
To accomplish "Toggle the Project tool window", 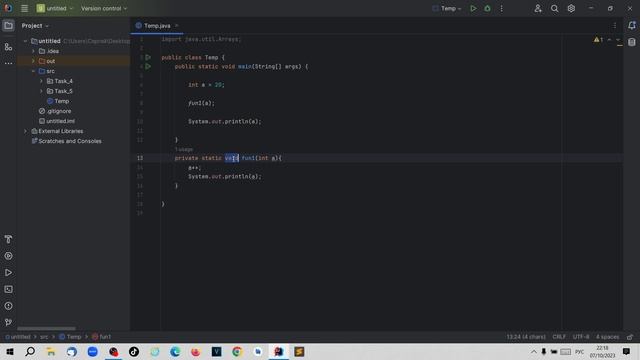I will point(8,26).
